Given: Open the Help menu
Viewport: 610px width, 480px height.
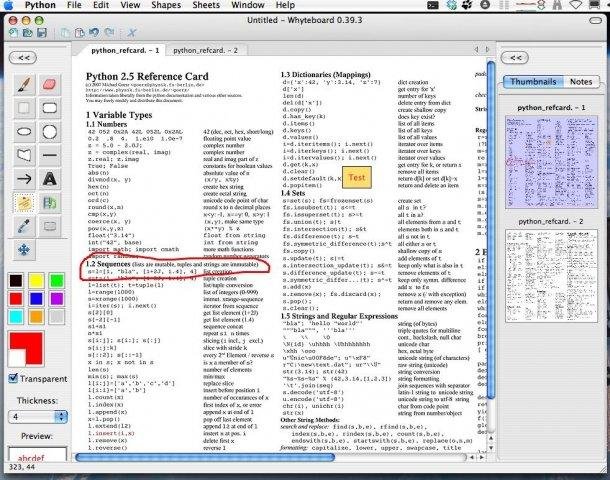Looking at the screenshot, I should coord(285,5).
